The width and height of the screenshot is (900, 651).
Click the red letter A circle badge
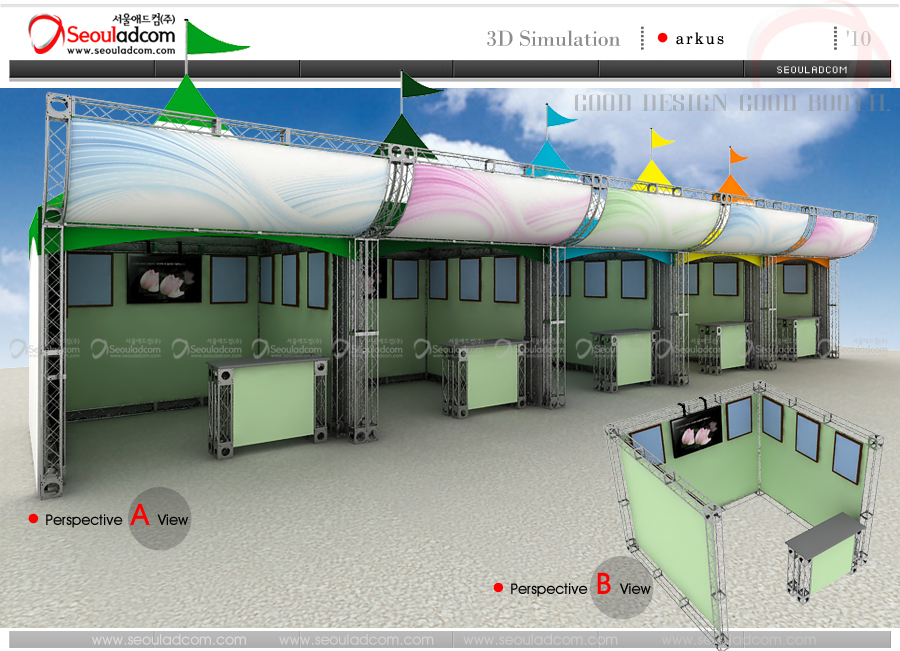[x=159, y=518]
